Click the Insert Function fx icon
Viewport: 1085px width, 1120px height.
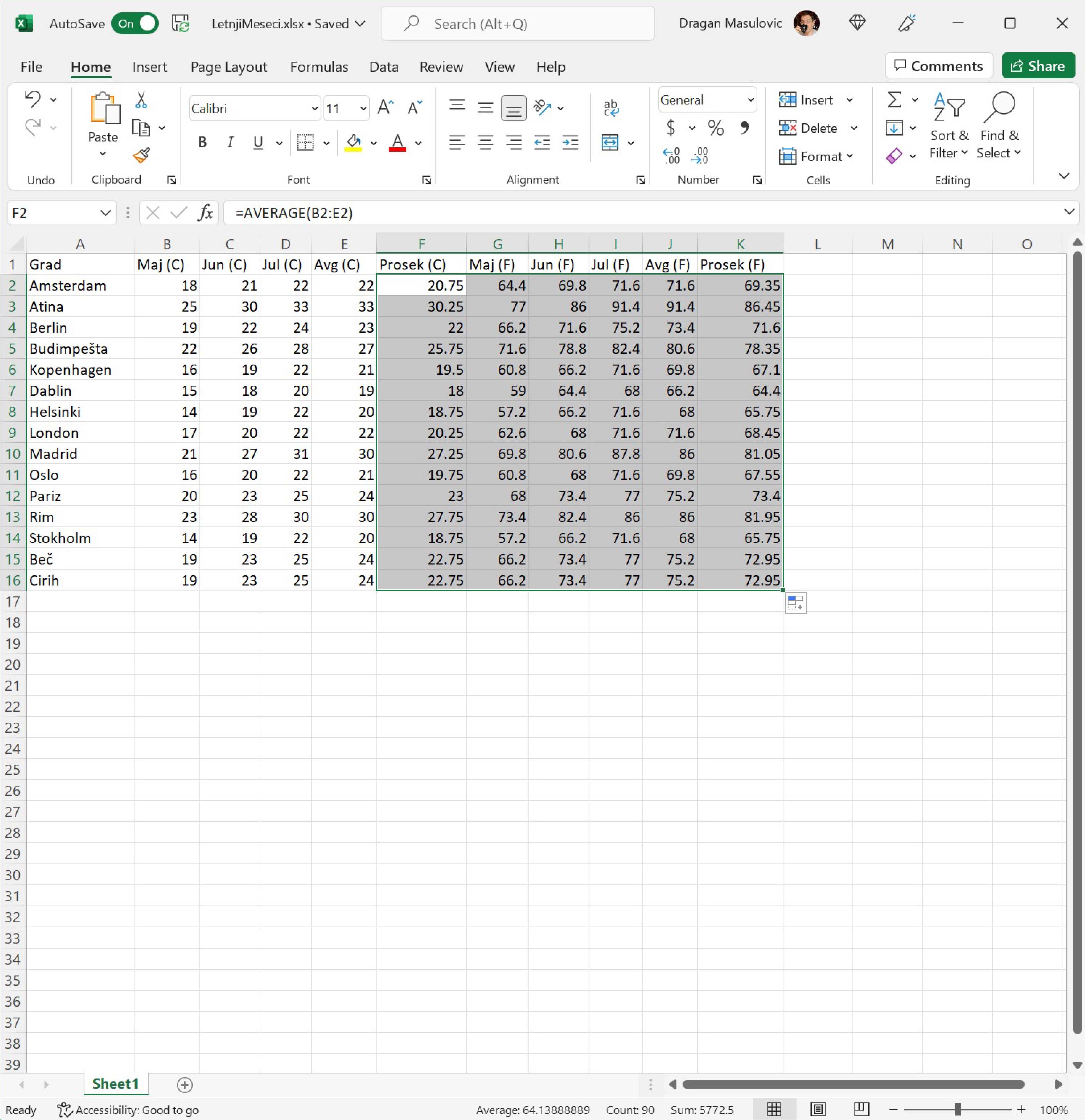(205, 213)
